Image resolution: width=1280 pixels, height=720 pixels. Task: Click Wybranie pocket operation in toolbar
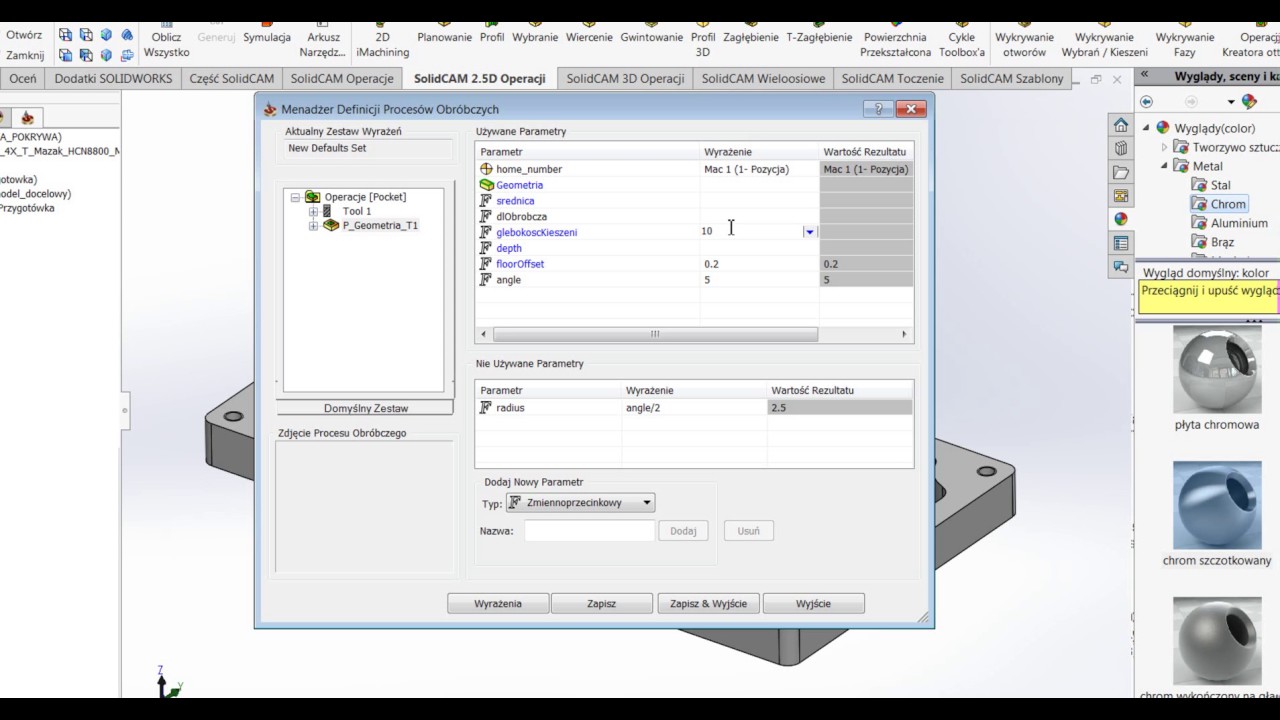pyautogui.click(x=535, y=31)
